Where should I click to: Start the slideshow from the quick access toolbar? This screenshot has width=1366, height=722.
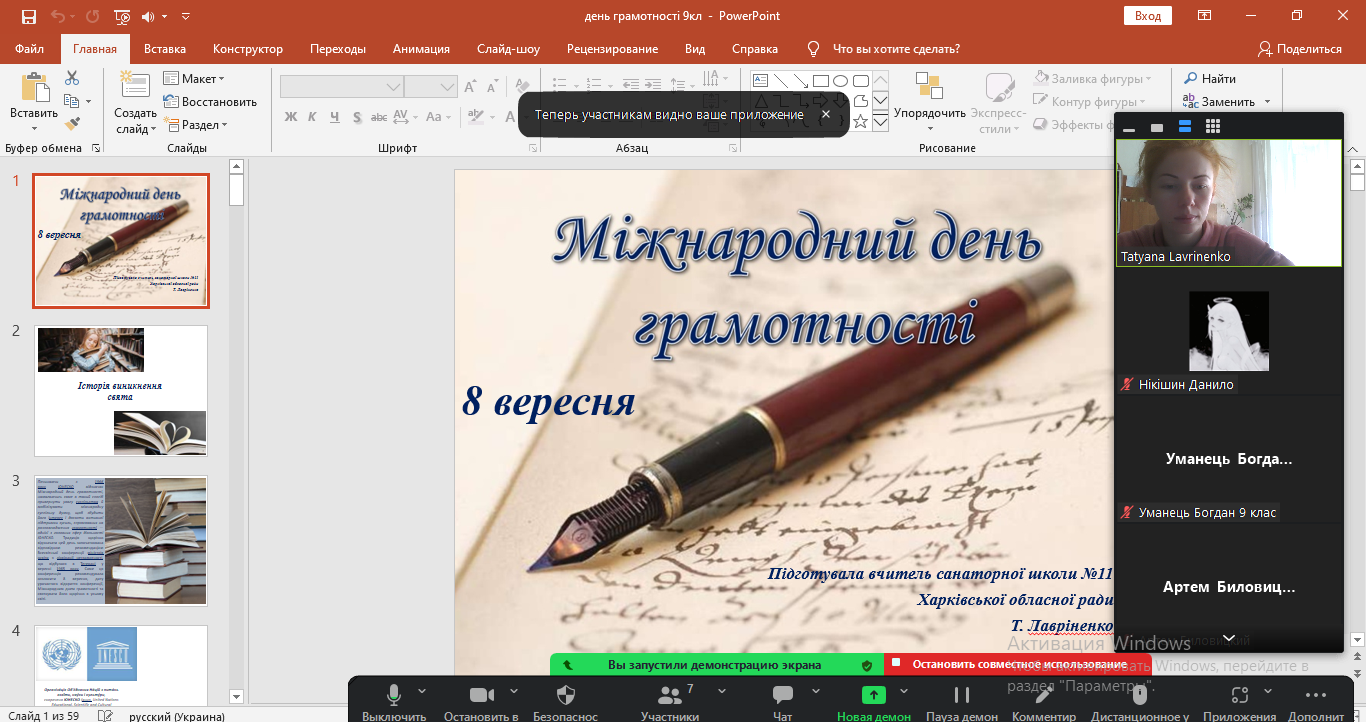click(122, 16)
